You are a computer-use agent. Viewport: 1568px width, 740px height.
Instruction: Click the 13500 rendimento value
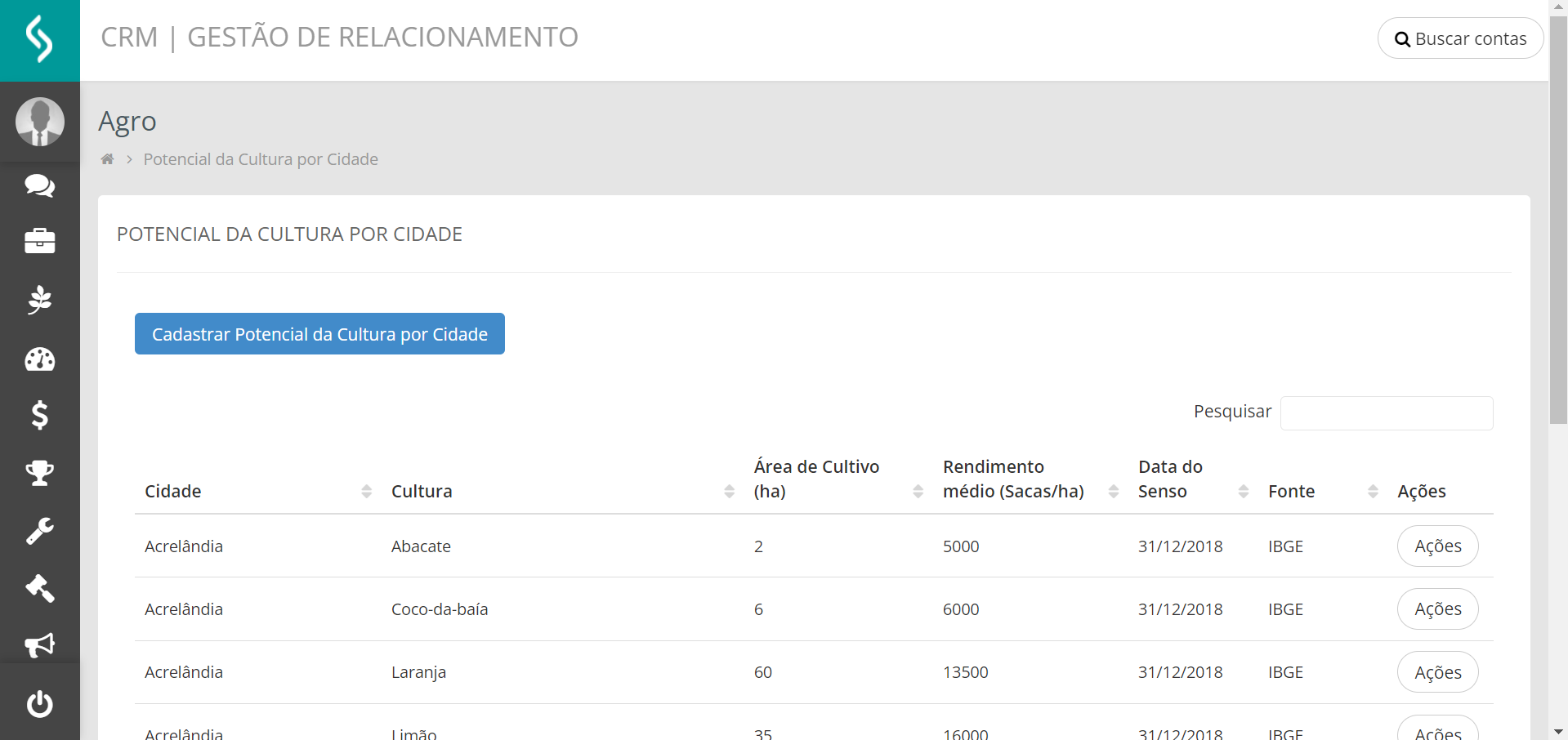tap(966, 672)
